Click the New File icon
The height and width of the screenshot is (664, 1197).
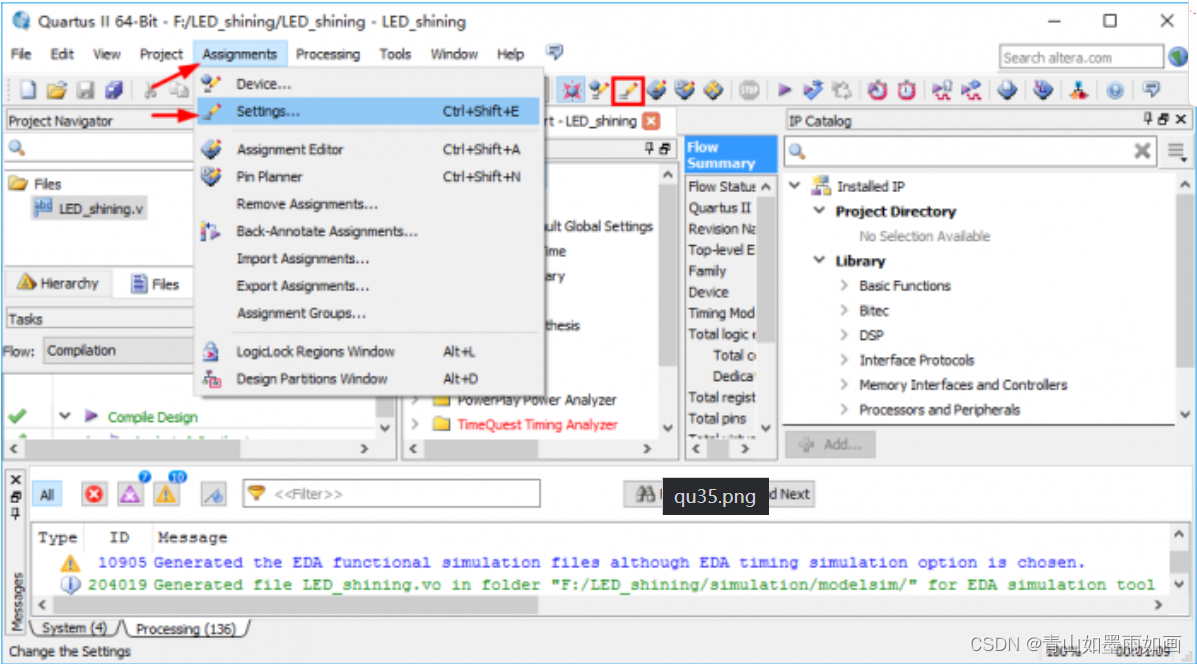click(x=26, y=90)
